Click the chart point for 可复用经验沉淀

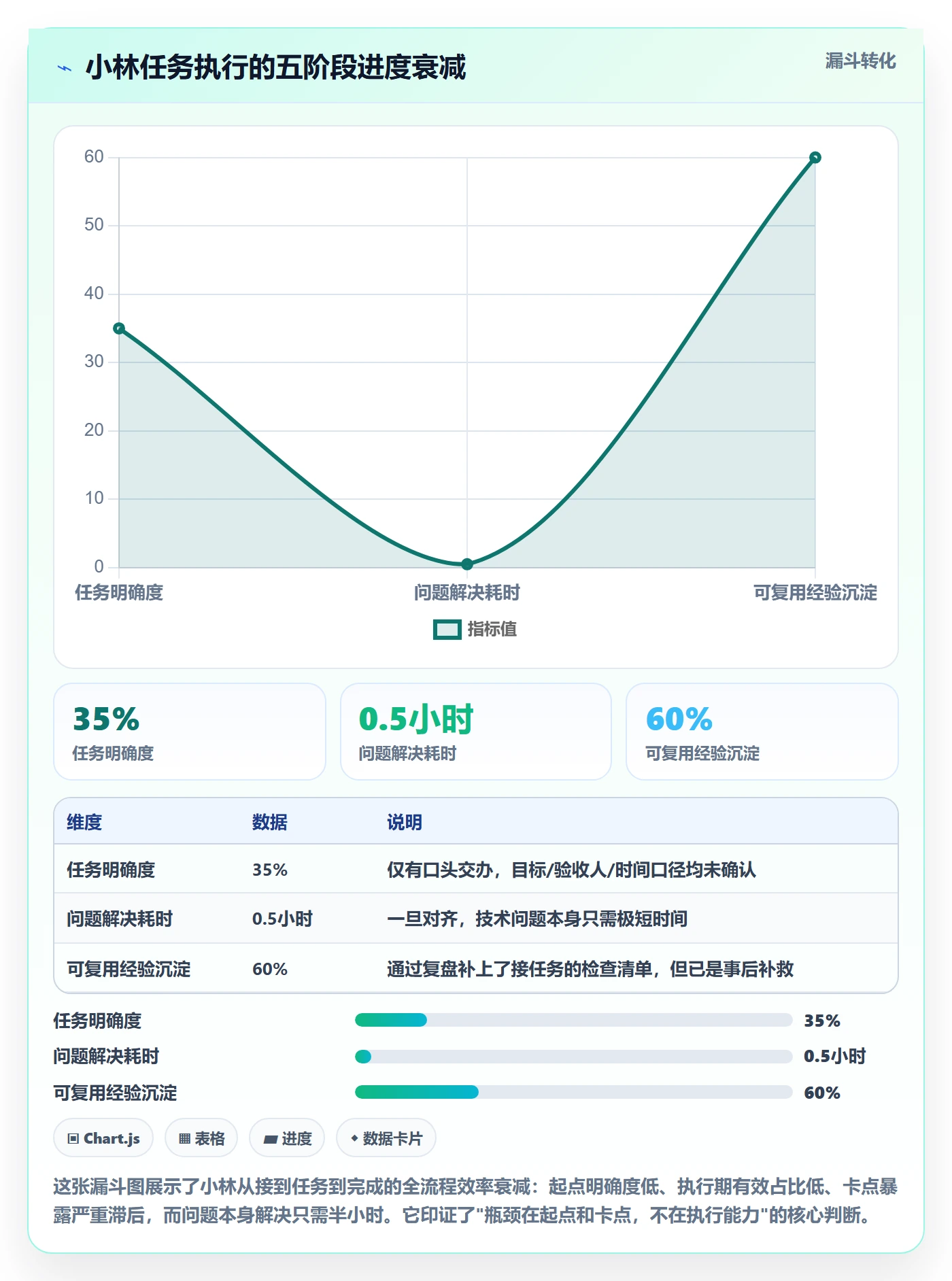click(815, 158)
